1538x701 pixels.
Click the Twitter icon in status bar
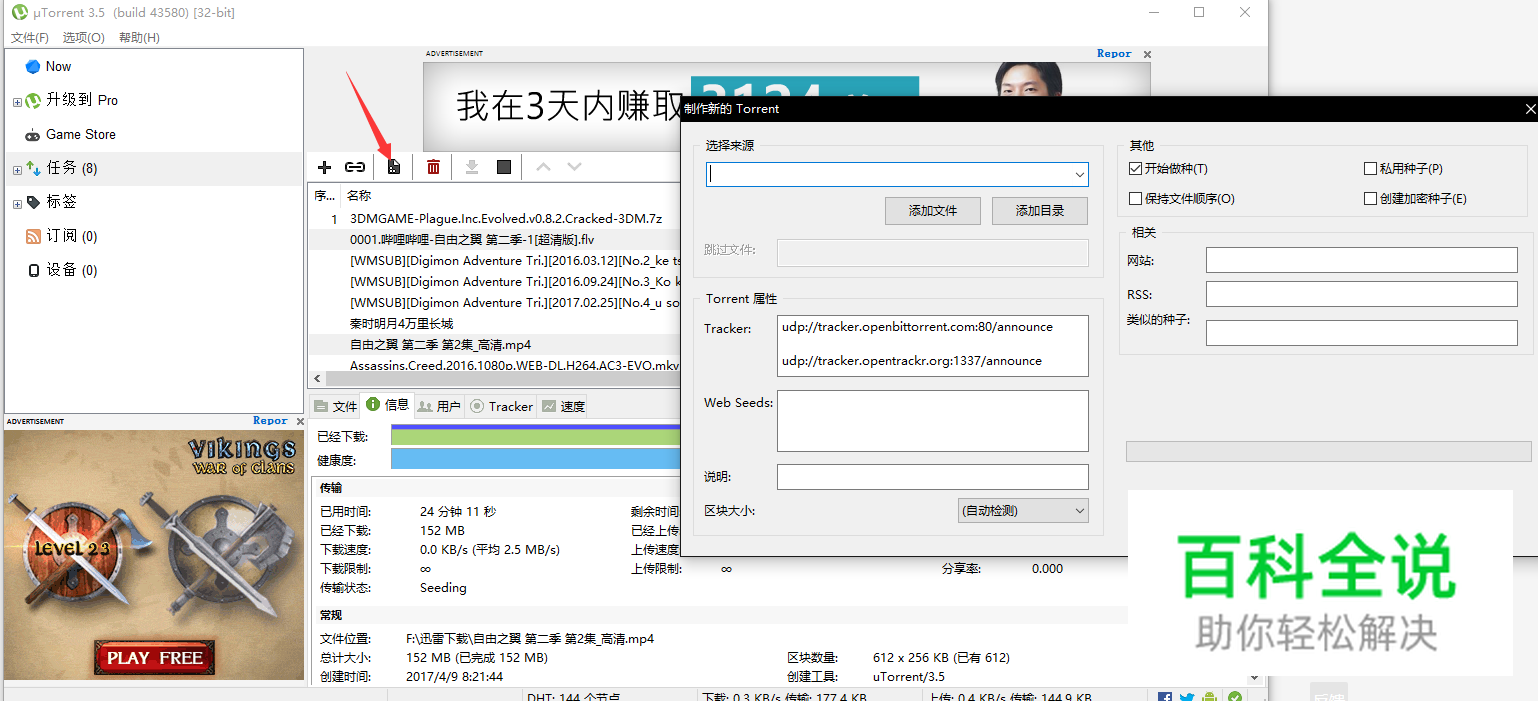click(1187, 696)
